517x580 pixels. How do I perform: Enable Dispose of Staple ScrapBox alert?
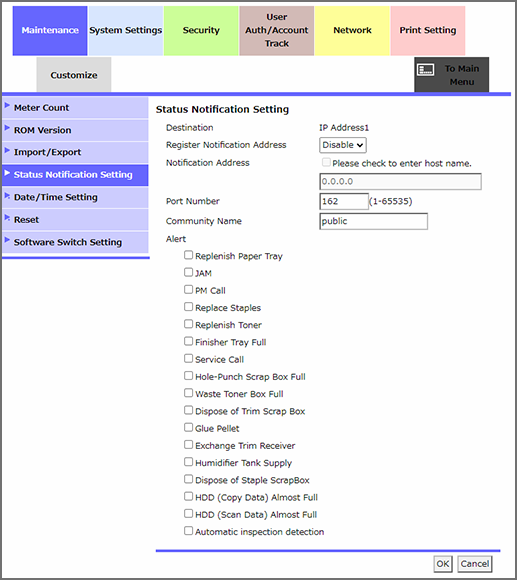click(x=189, y=479)
